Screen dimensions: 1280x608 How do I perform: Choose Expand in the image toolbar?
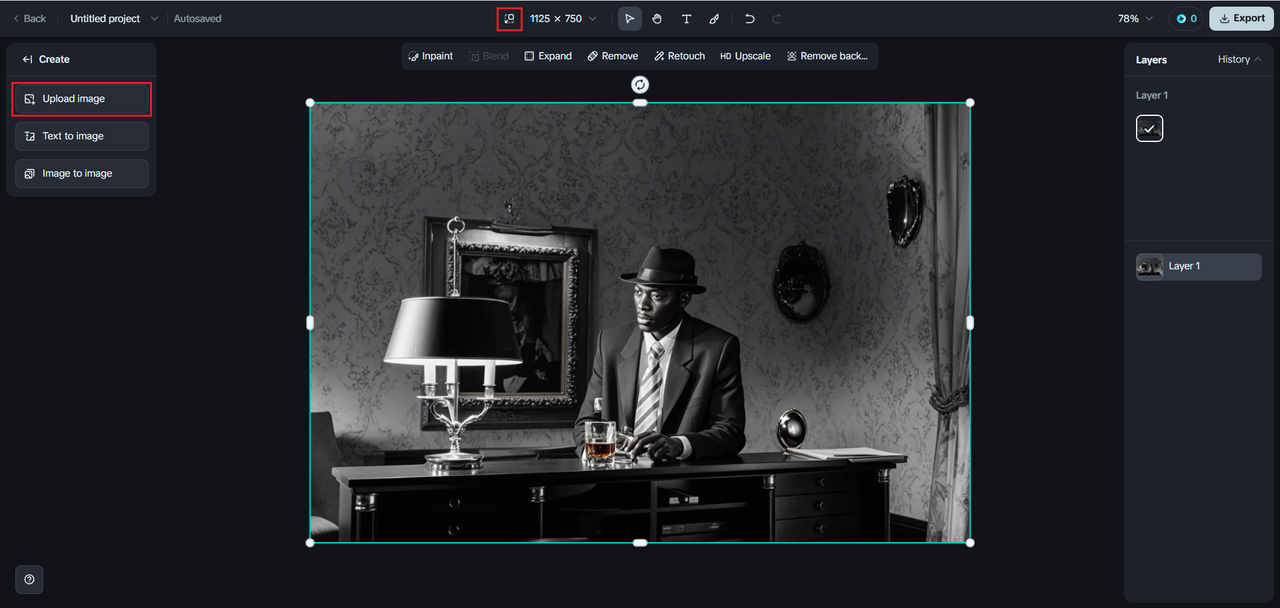(x=548, y=56)
